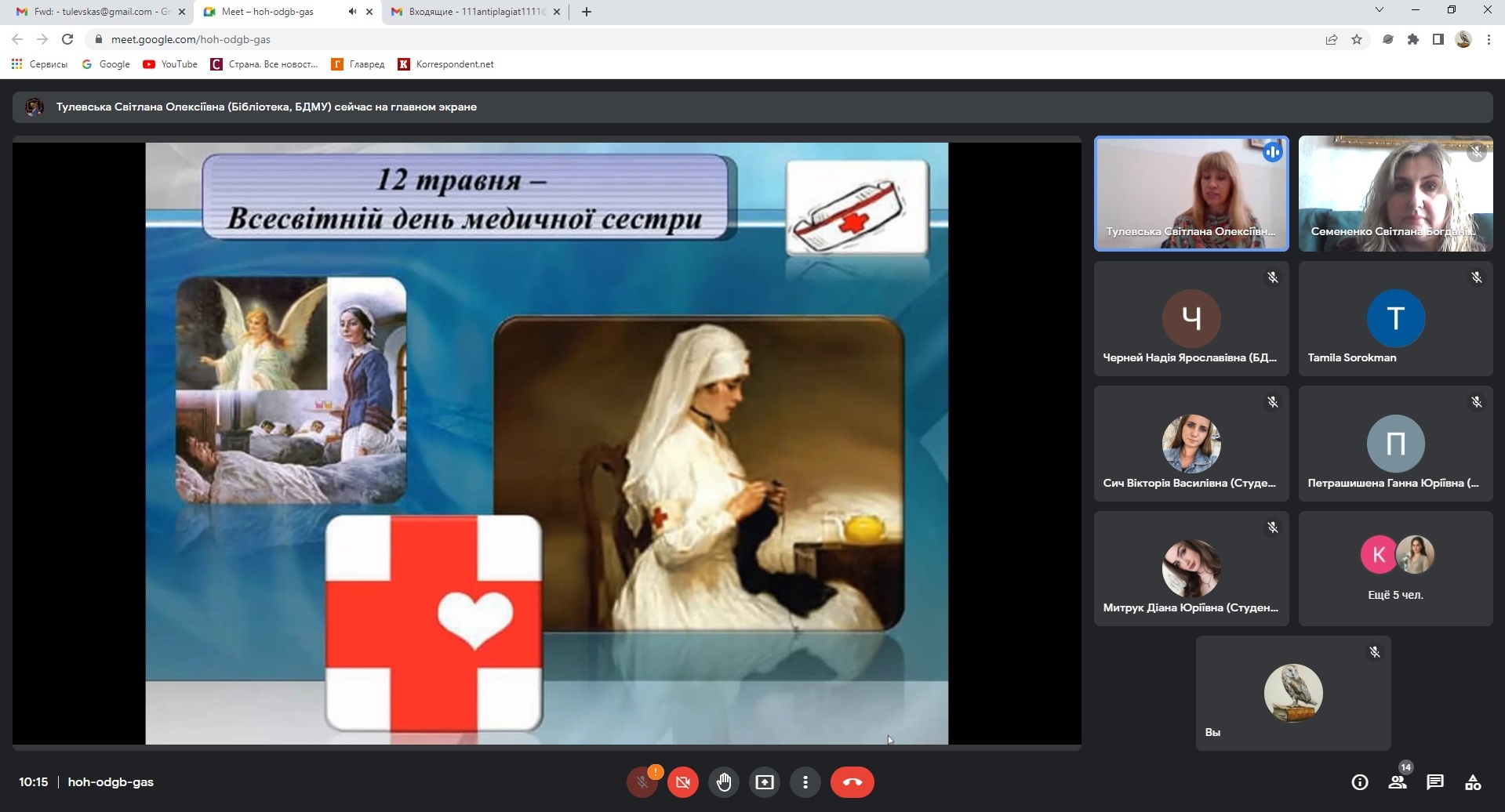Select Петрашишена Ганна participant tile
This screenshot has height=812, width=1505.
coord(1396,443)
